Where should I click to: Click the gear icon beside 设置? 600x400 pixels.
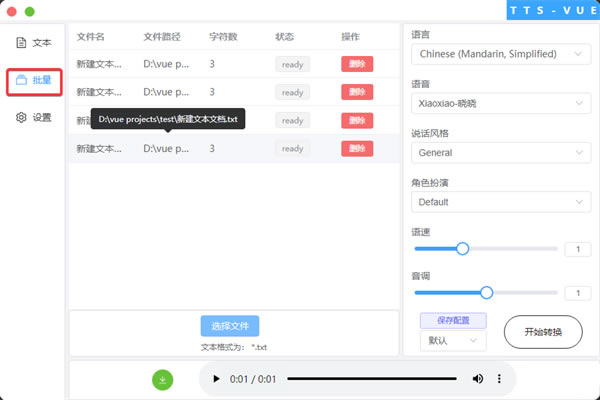tap(21, 117)
